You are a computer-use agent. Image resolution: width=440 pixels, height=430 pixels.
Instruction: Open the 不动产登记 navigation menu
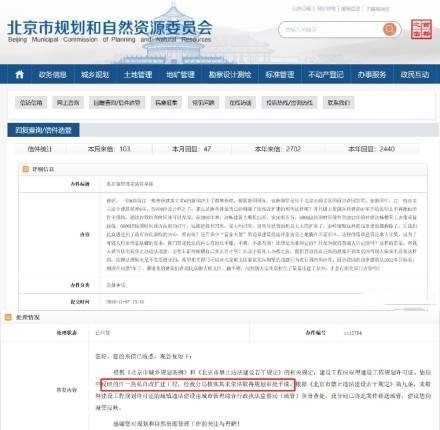[326, 74]
